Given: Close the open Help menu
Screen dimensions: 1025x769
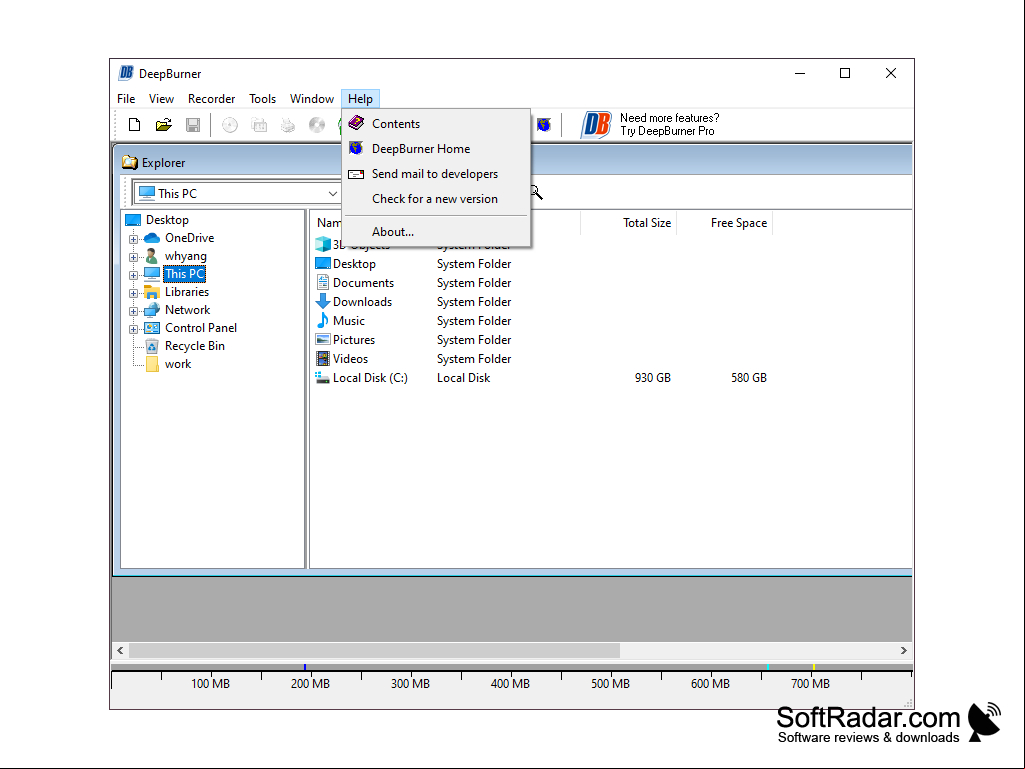Looking at the screenshot, I should [x=360, y=99].
